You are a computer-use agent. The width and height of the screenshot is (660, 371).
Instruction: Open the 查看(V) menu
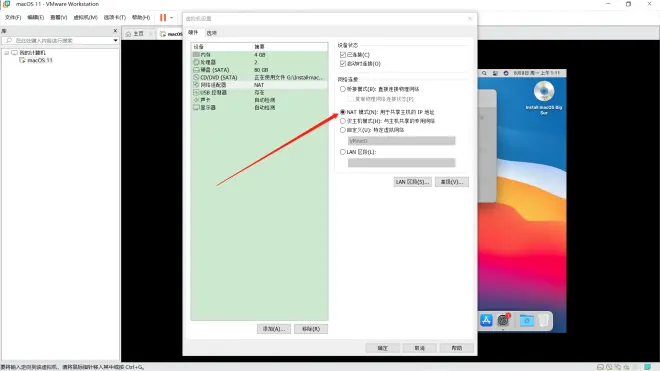pos(59,17)
